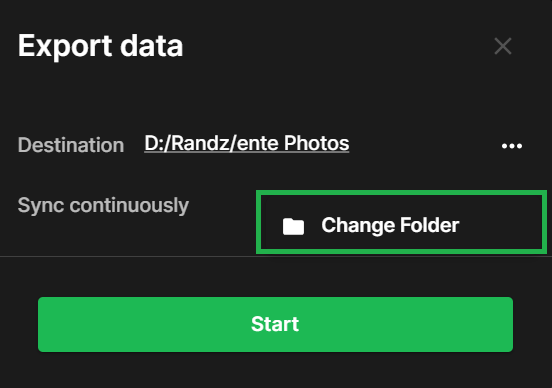
Task: Click the gray X at top right
Action: [503, 46]
